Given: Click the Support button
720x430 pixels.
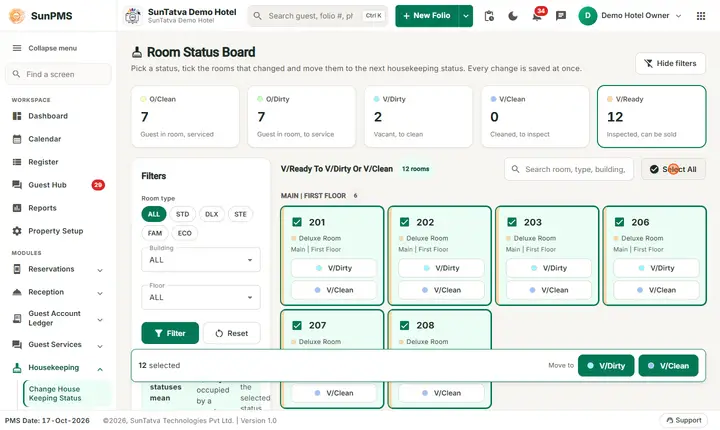Looking at the screenshot, I should point(683,420).
